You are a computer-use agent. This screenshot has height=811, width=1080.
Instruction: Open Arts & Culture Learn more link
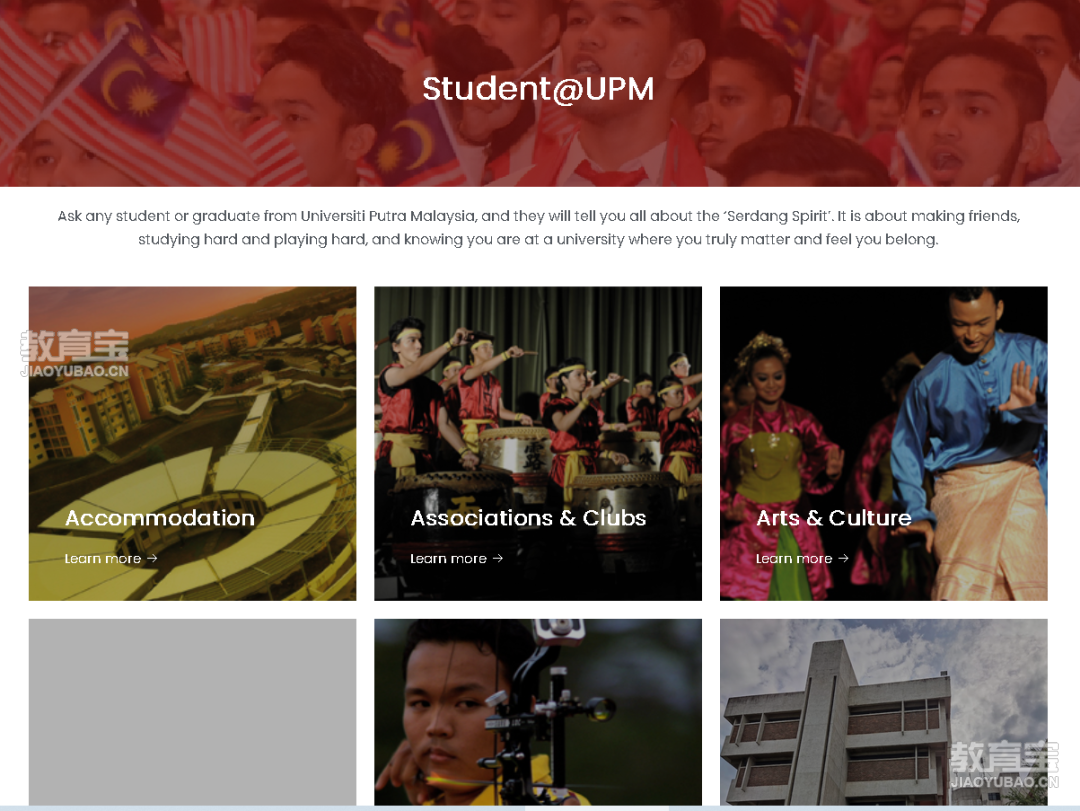click(x=802, y=558)
